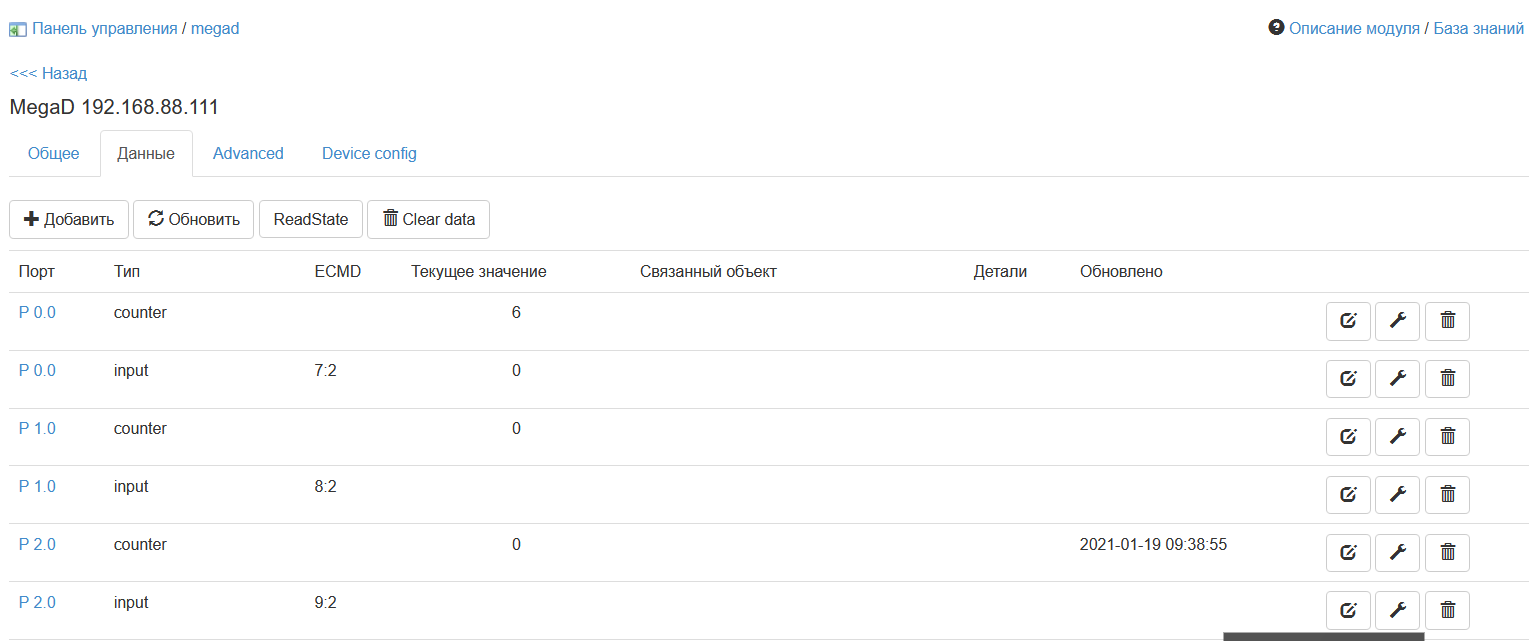Click wrench icon for P 1.0 counter row

(1398, 437)
